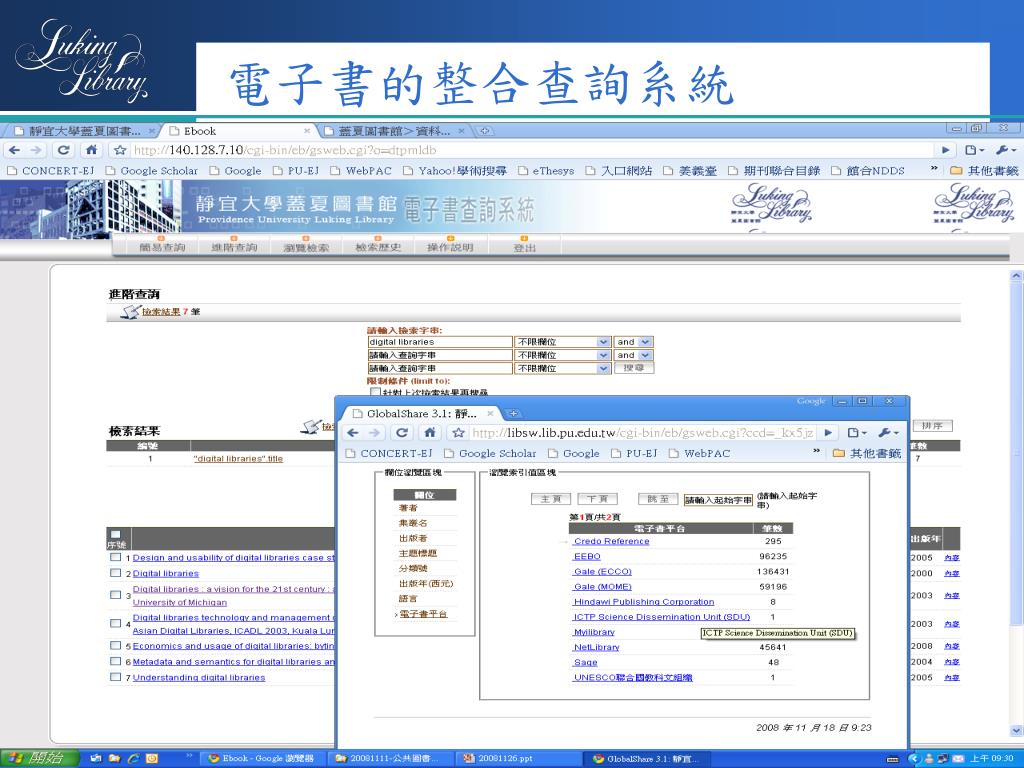
Task: Check result 4 technology and management checkbox
Action: pyautogui.click(x=116, y=623)
